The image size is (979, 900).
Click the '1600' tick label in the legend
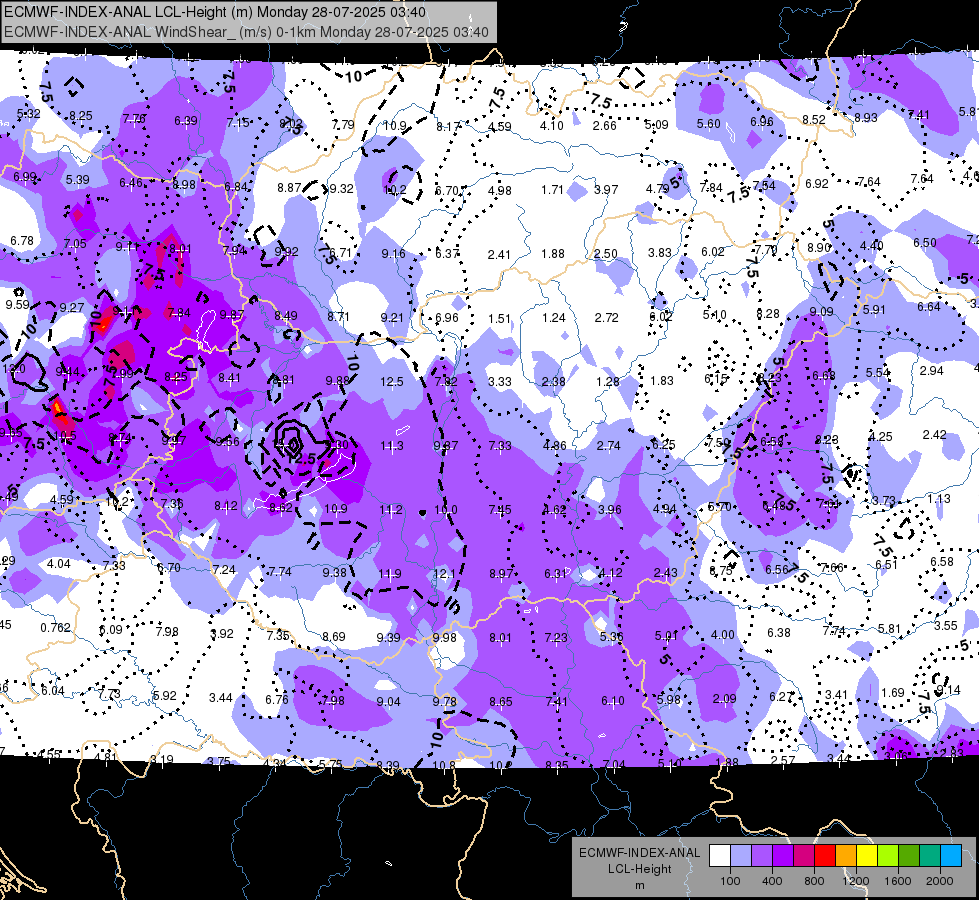(x=898, y=881)
